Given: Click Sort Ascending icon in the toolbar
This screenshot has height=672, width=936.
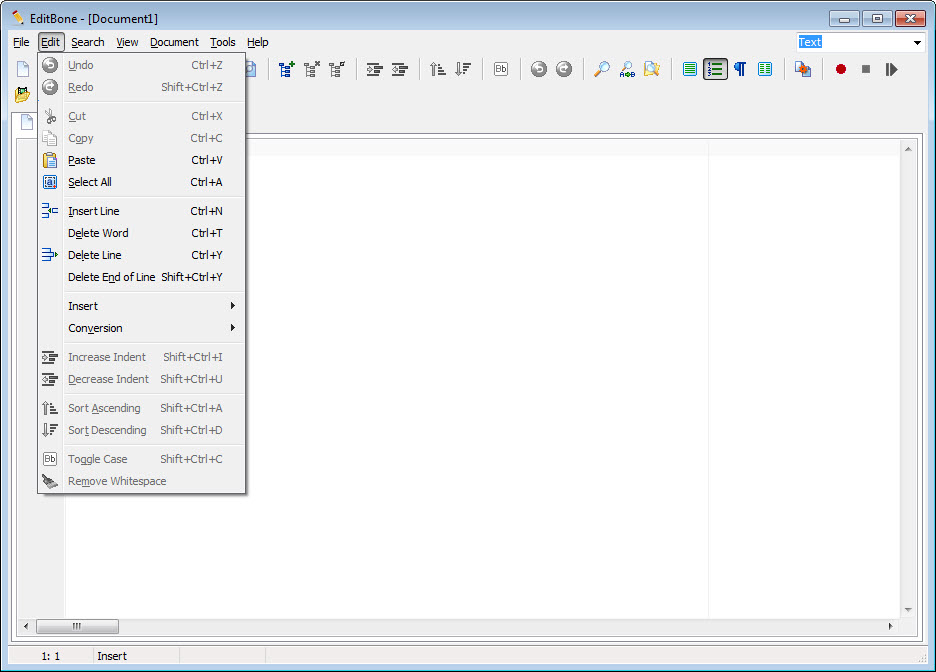Looking at the screenshot, I should coord(438,69).
